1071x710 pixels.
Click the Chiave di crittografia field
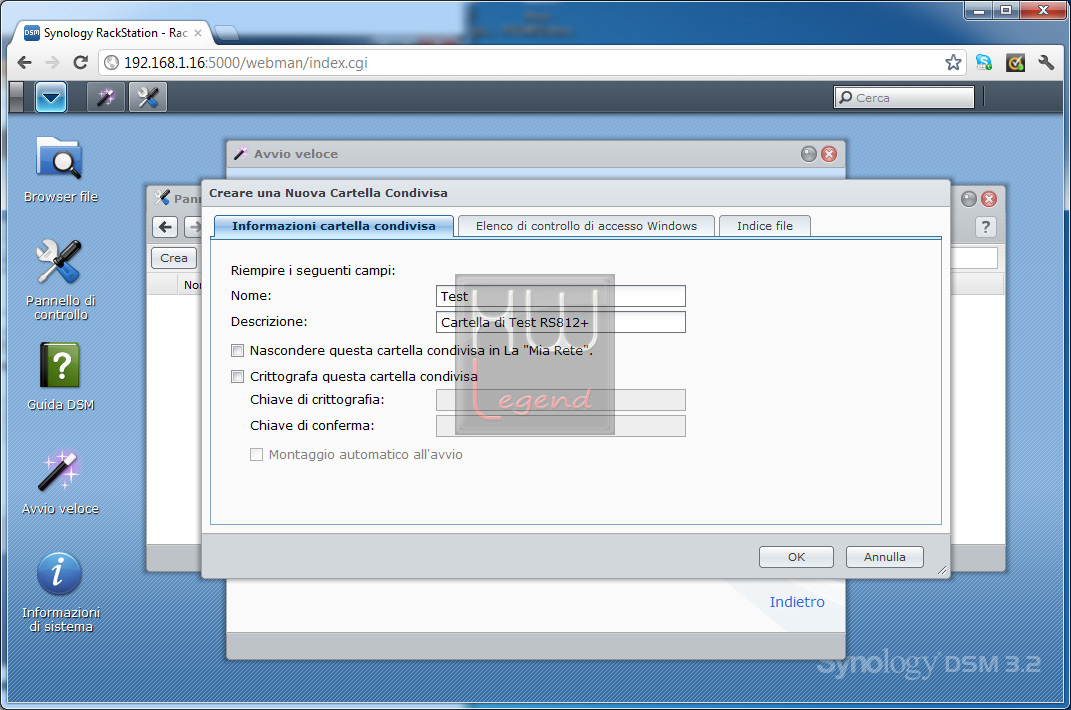(x=561, y=400)
